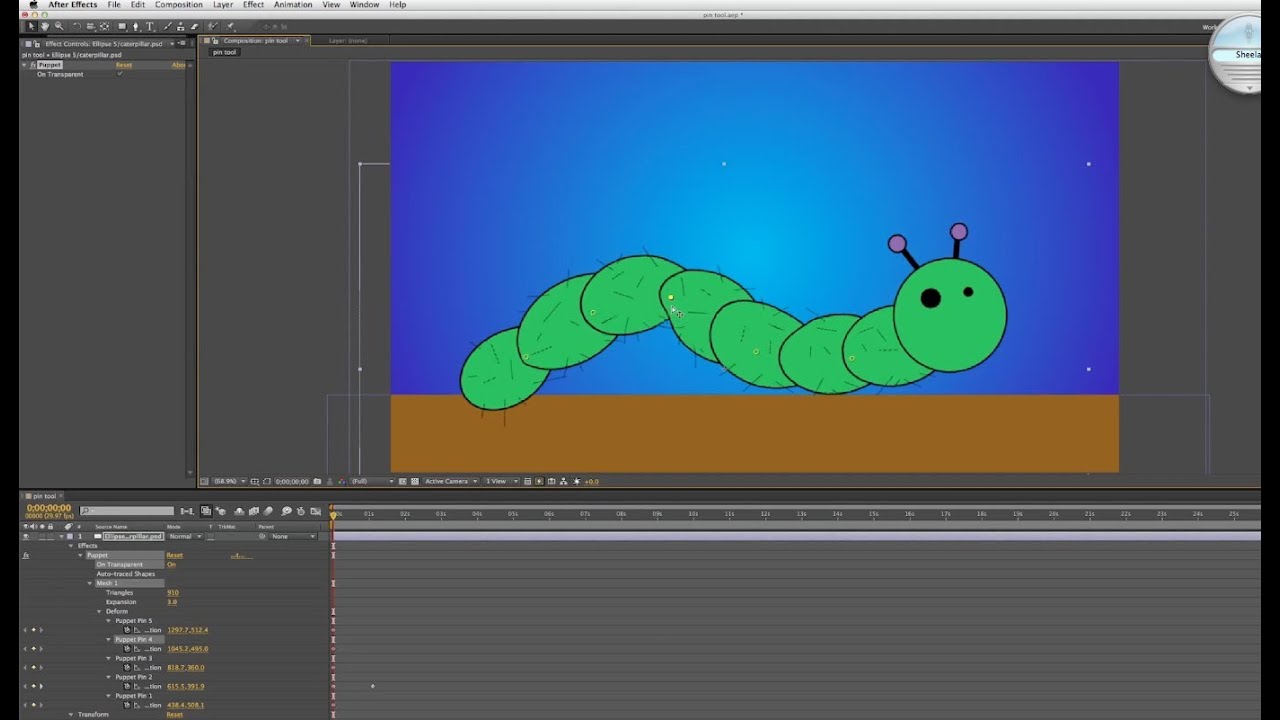Open the Layer menu

222,5
